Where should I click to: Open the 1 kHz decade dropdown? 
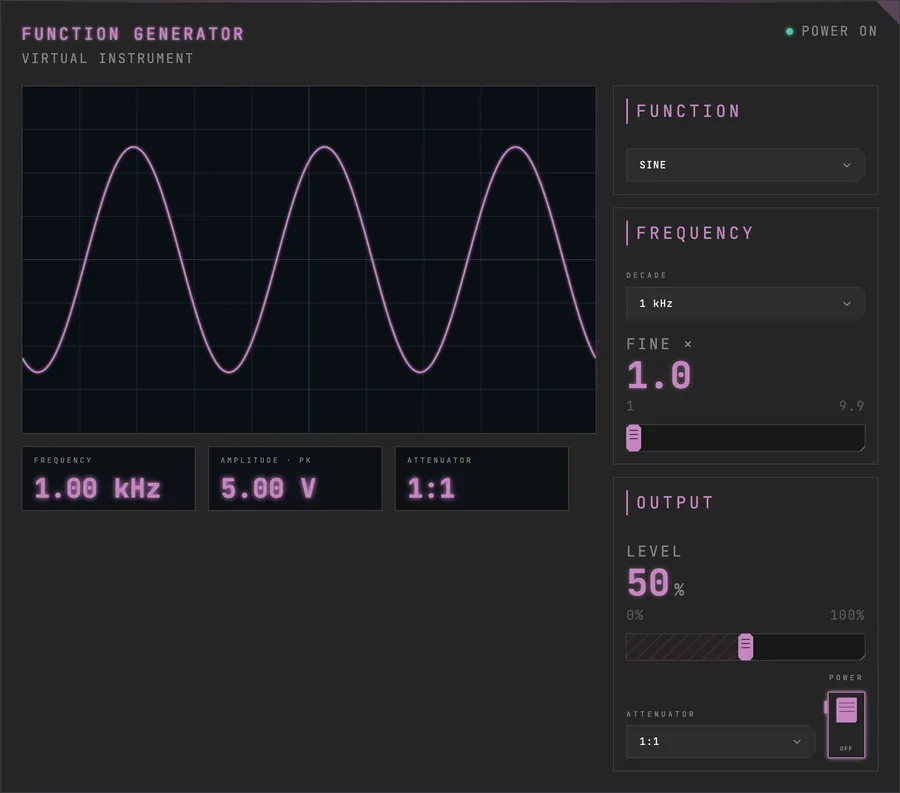(745, 304)
